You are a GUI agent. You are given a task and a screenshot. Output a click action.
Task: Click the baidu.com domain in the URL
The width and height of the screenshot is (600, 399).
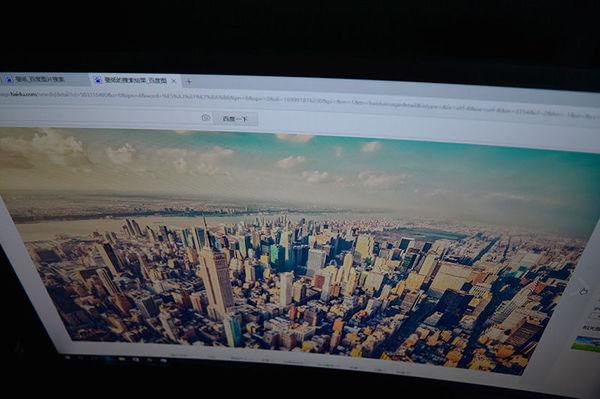pos(24,94)
